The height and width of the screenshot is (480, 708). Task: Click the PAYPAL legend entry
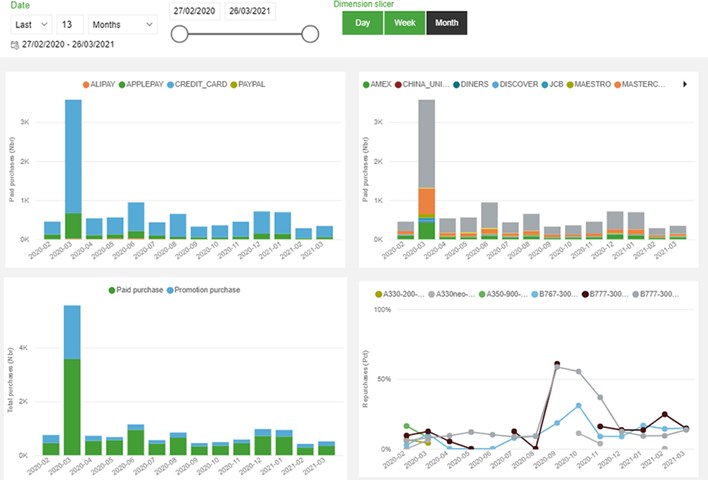[248, 84]
